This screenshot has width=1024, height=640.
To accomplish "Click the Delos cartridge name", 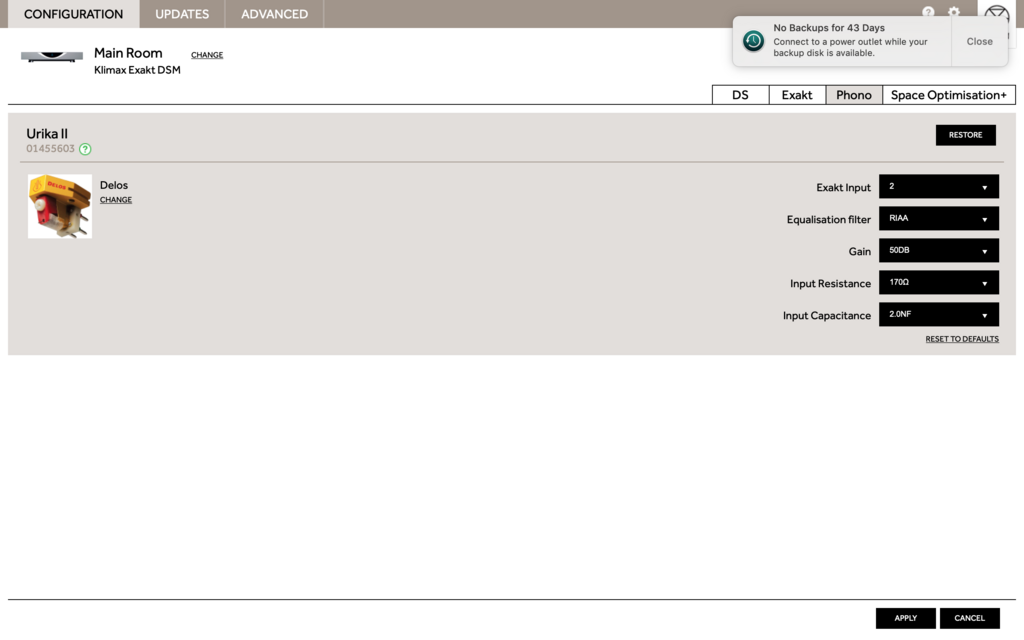I will [114, 185].
